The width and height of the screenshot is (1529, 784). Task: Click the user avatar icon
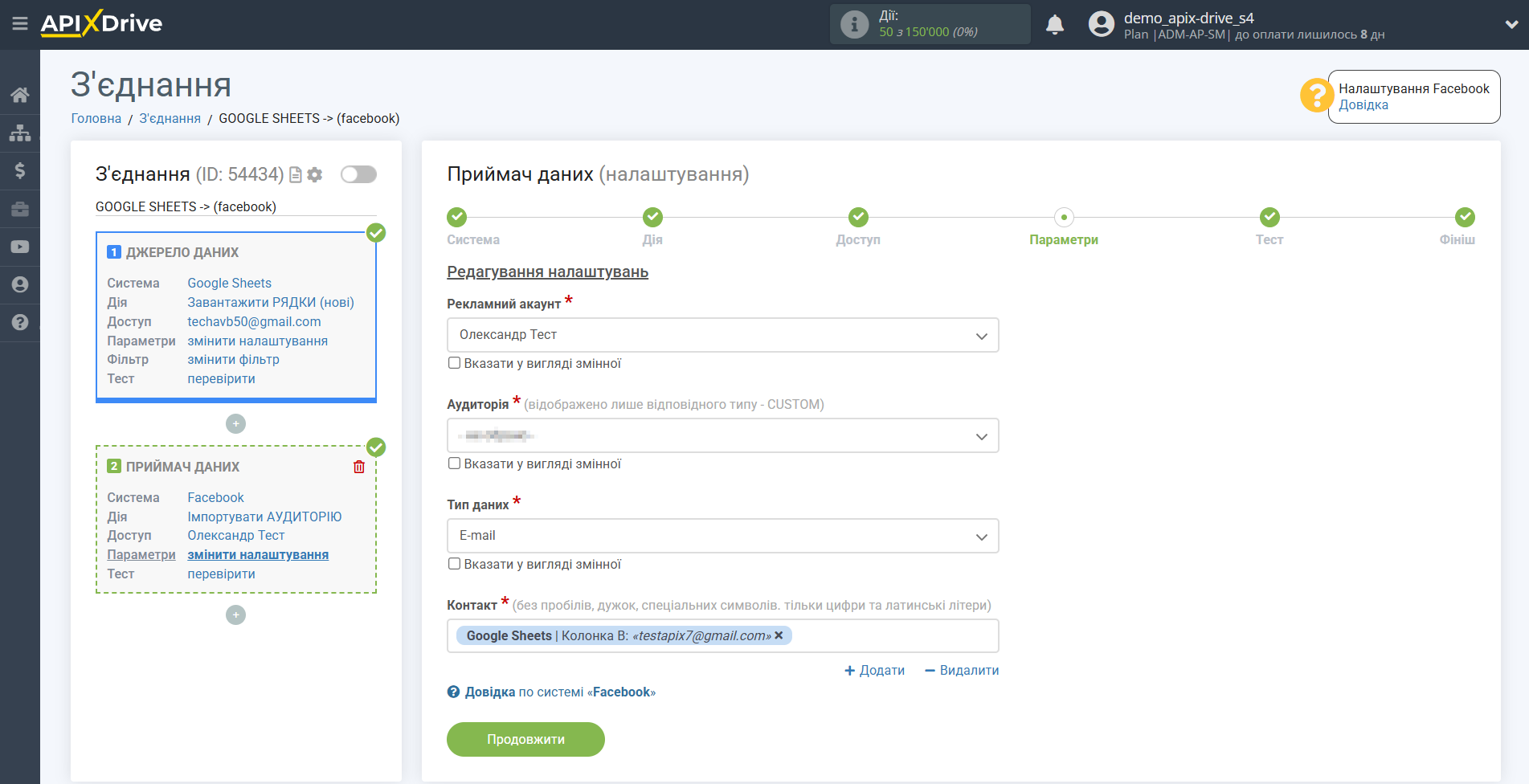(1102, 24)
